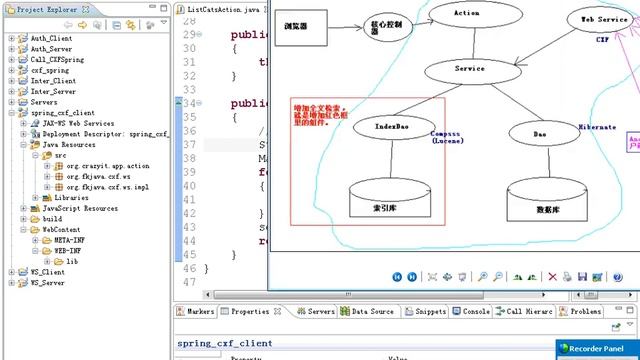
Task: Expand the Auth_Client project
Action: click(12, 38)
